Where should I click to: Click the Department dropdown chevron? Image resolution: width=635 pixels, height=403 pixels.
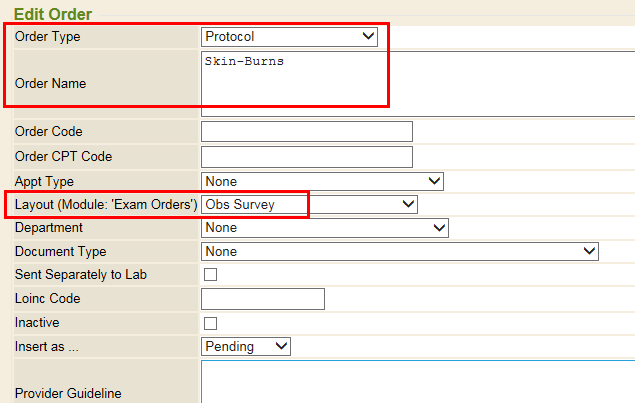439,227
